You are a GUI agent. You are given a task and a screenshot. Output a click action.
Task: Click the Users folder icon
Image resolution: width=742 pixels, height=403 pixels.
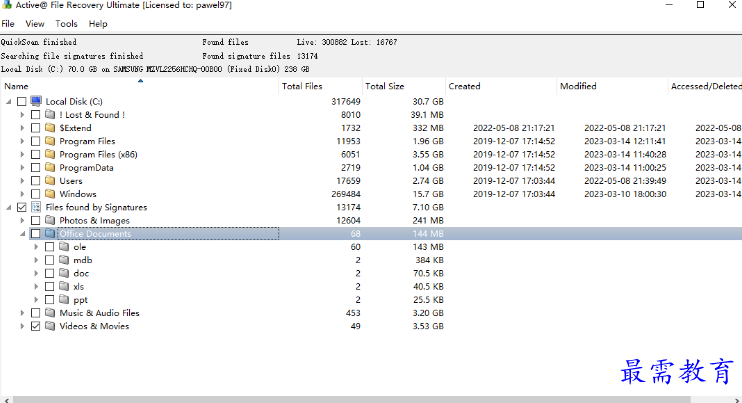coord(50,181)
